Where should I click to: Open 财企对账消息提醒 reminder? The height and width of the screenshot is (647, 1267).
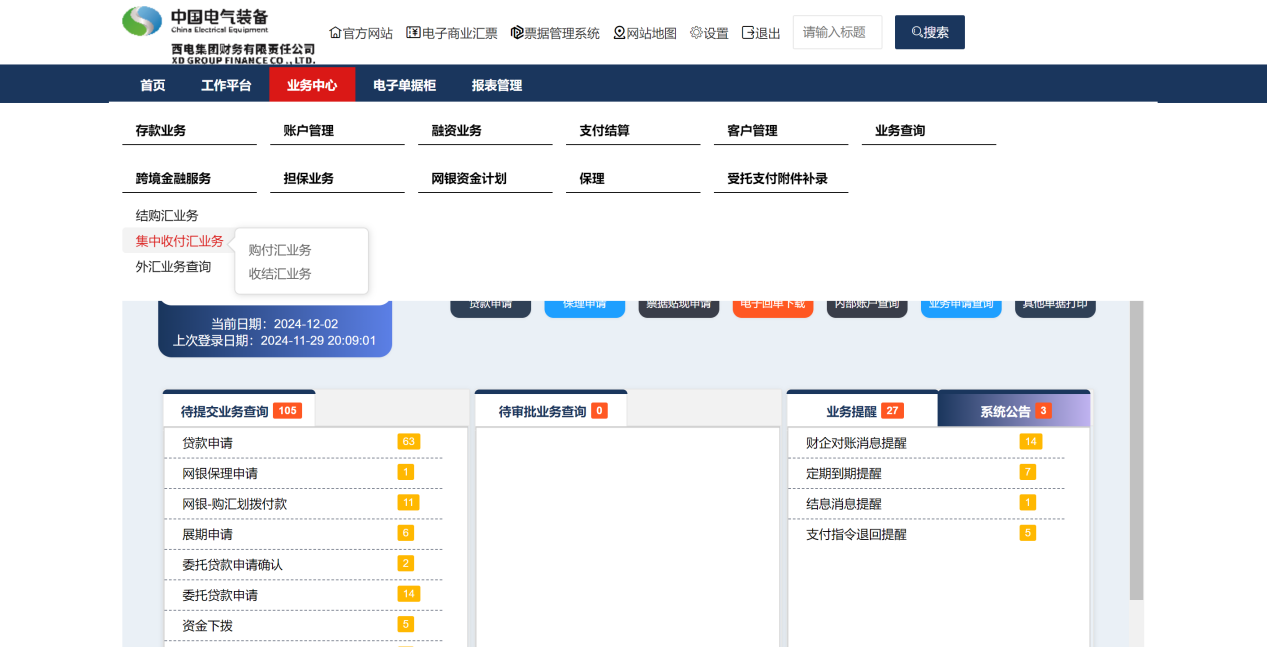click(856, 443)
